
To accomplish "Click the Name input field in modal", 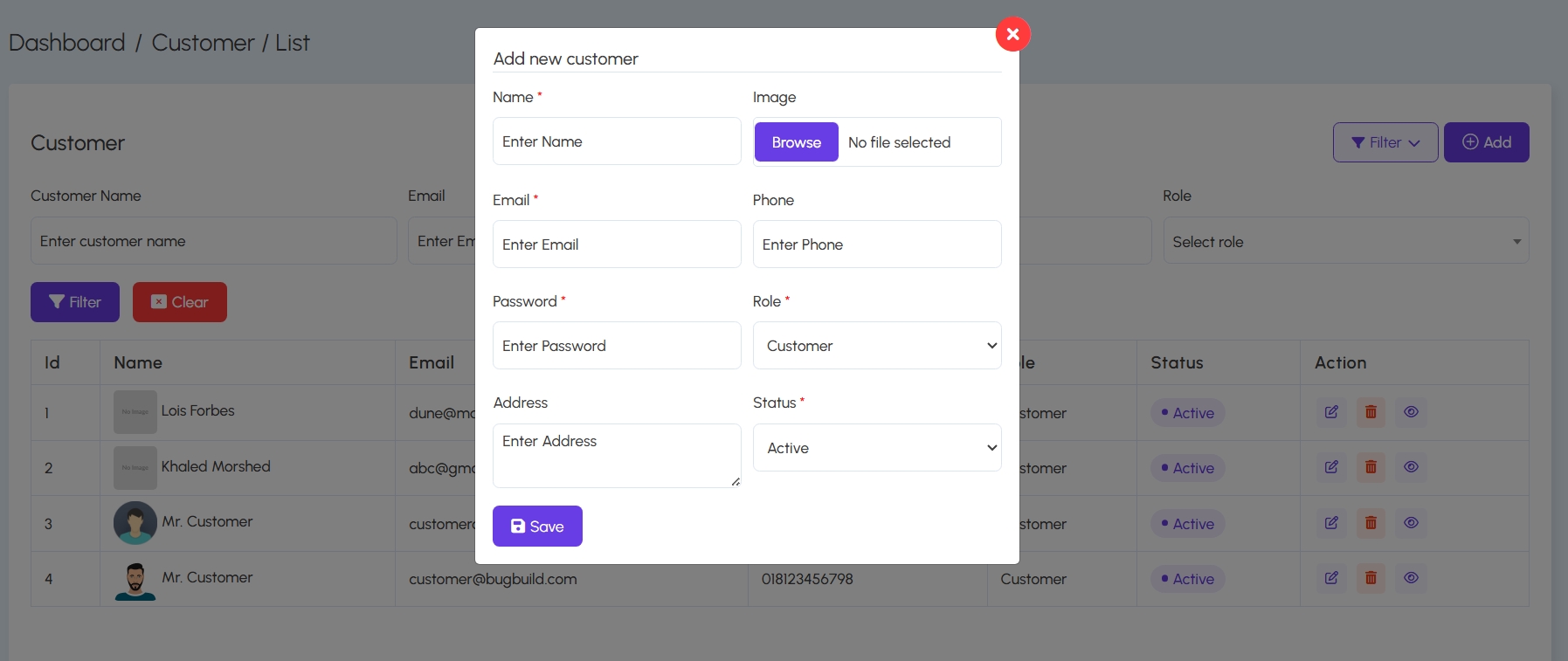I will (x=617, y=141).
